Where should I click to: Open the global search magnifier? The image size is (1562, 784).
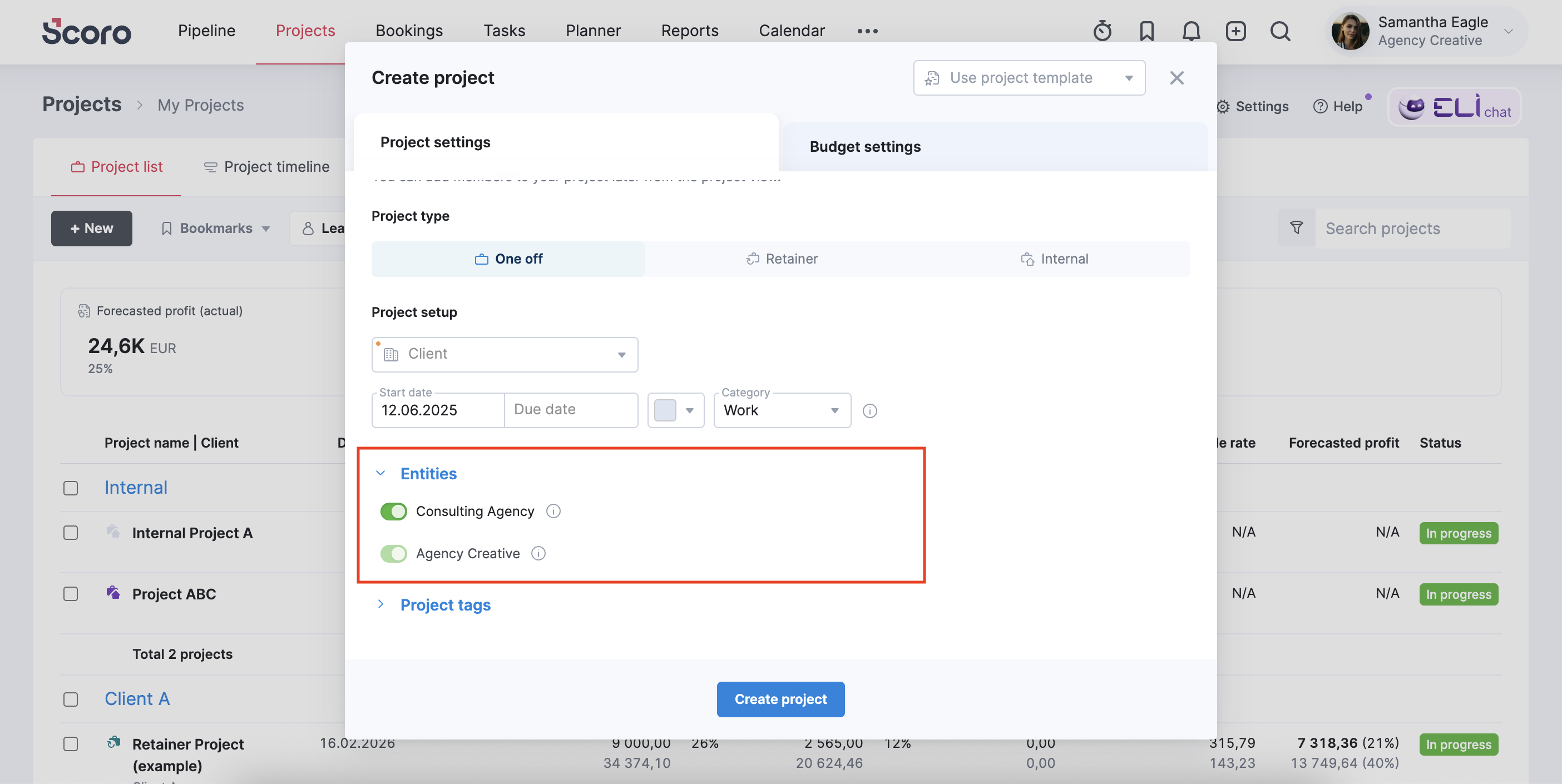coord(1280,30)
